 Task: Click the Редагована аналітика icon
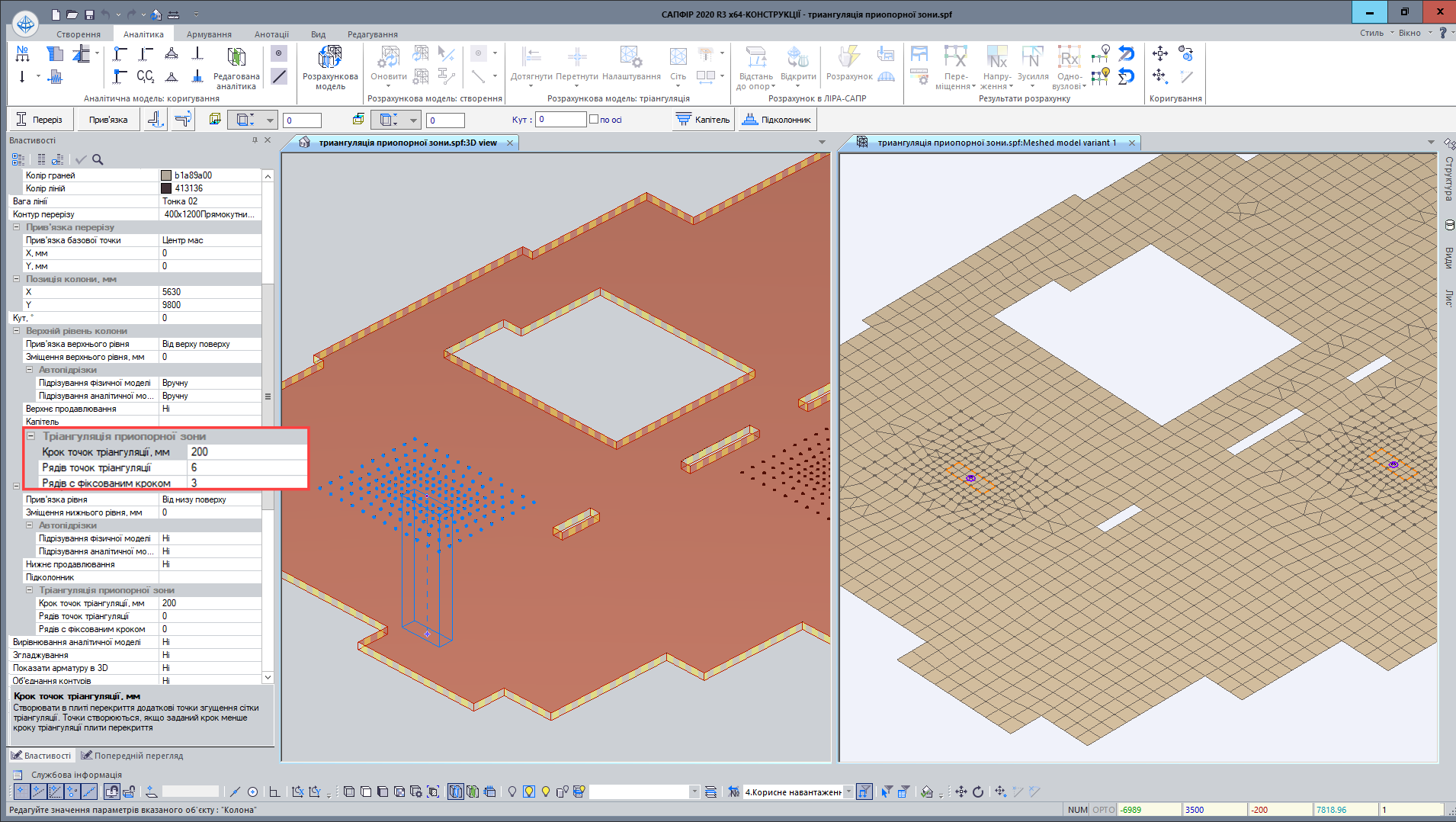tap(236, 58)
